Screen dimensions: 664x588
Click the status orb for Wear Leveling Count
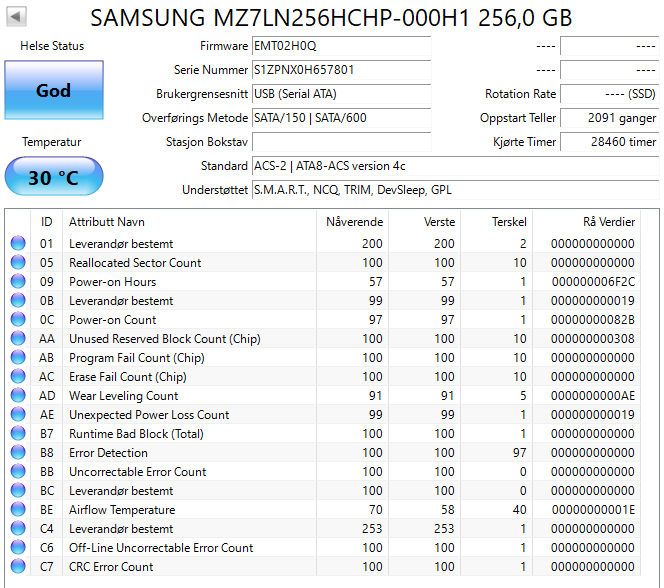click(18, 395)
